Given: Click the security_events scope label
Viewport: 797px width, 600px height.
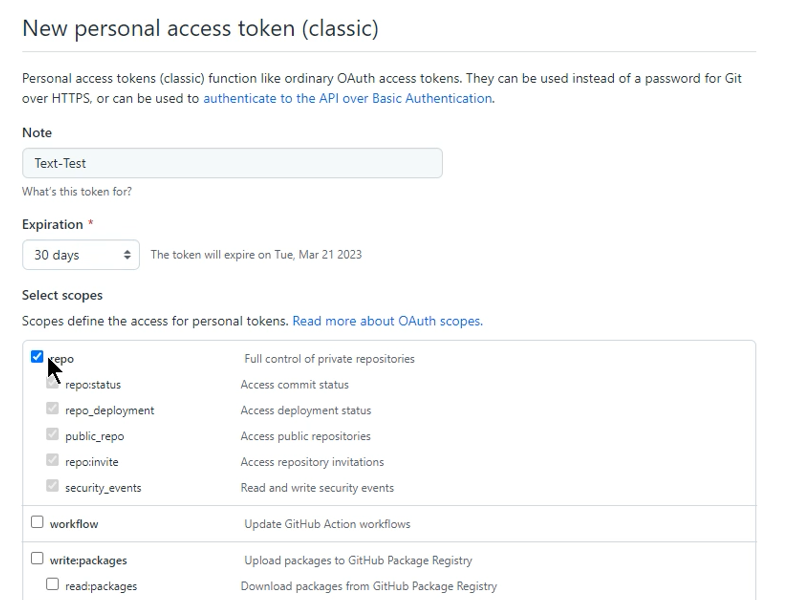Looking at the screenshot, I should 103,488.
